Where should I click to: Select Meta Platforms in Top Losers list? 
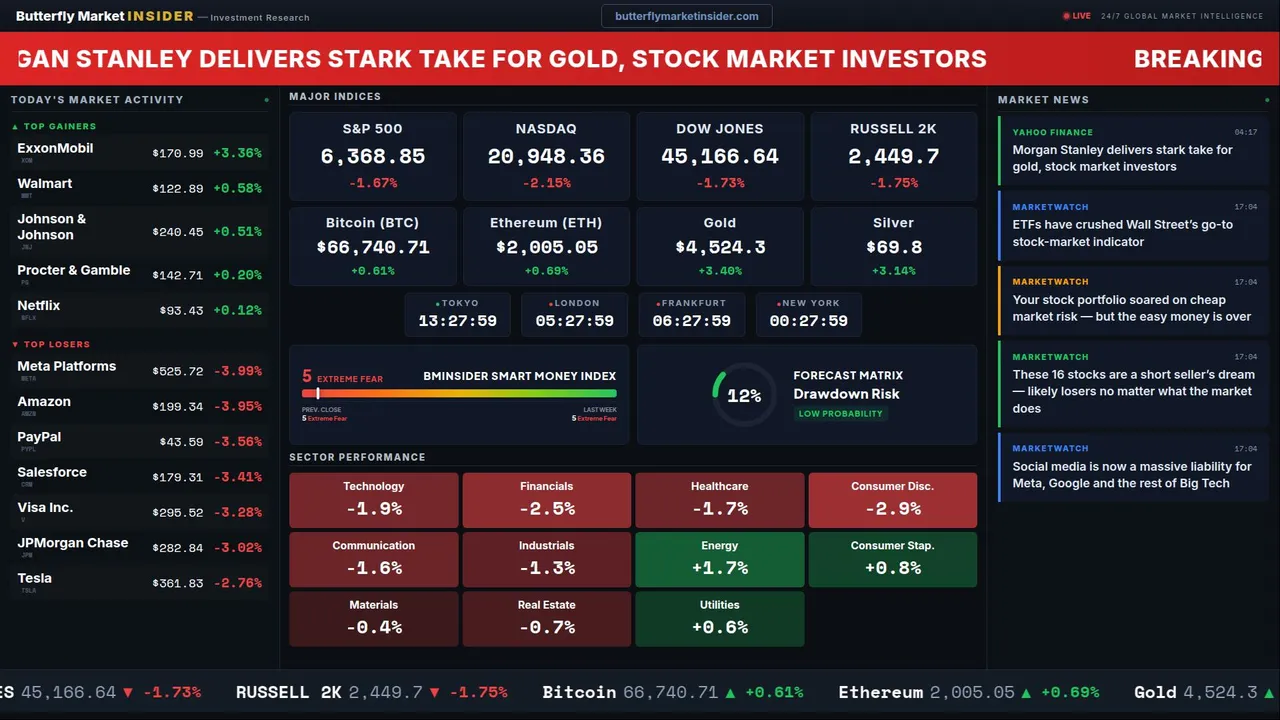tap(139, 371)
